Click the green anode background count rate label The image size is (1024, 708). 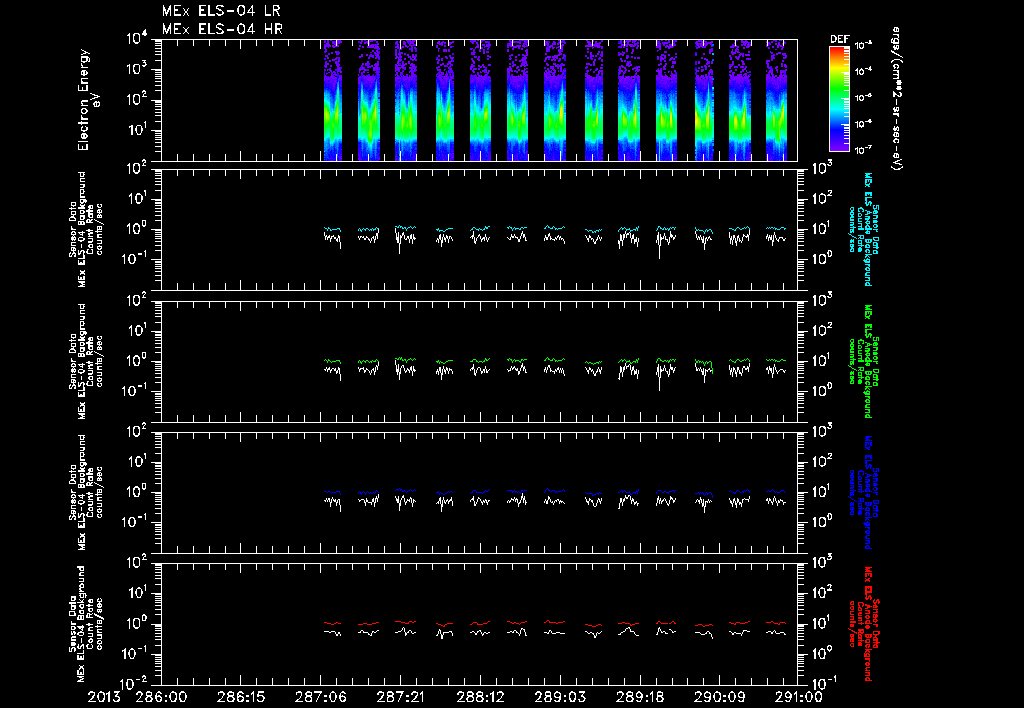(864, 361)
